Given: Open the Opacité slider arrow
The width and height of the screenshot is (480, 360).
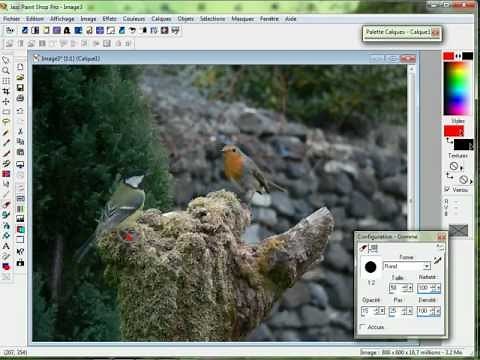Looking at the screenshot, I should 382,311.
